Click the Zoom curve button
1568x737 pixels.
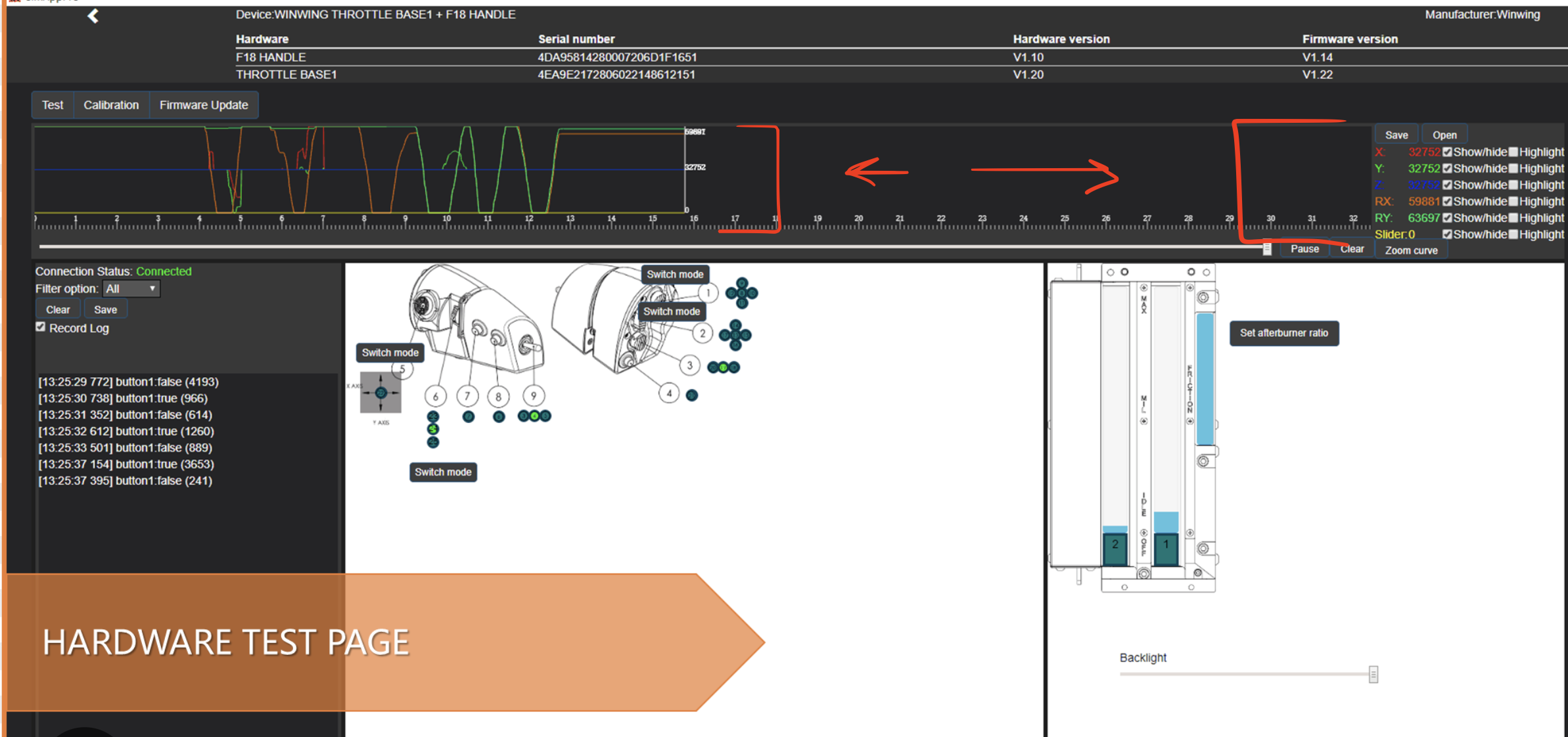[x=1411, y=250]
